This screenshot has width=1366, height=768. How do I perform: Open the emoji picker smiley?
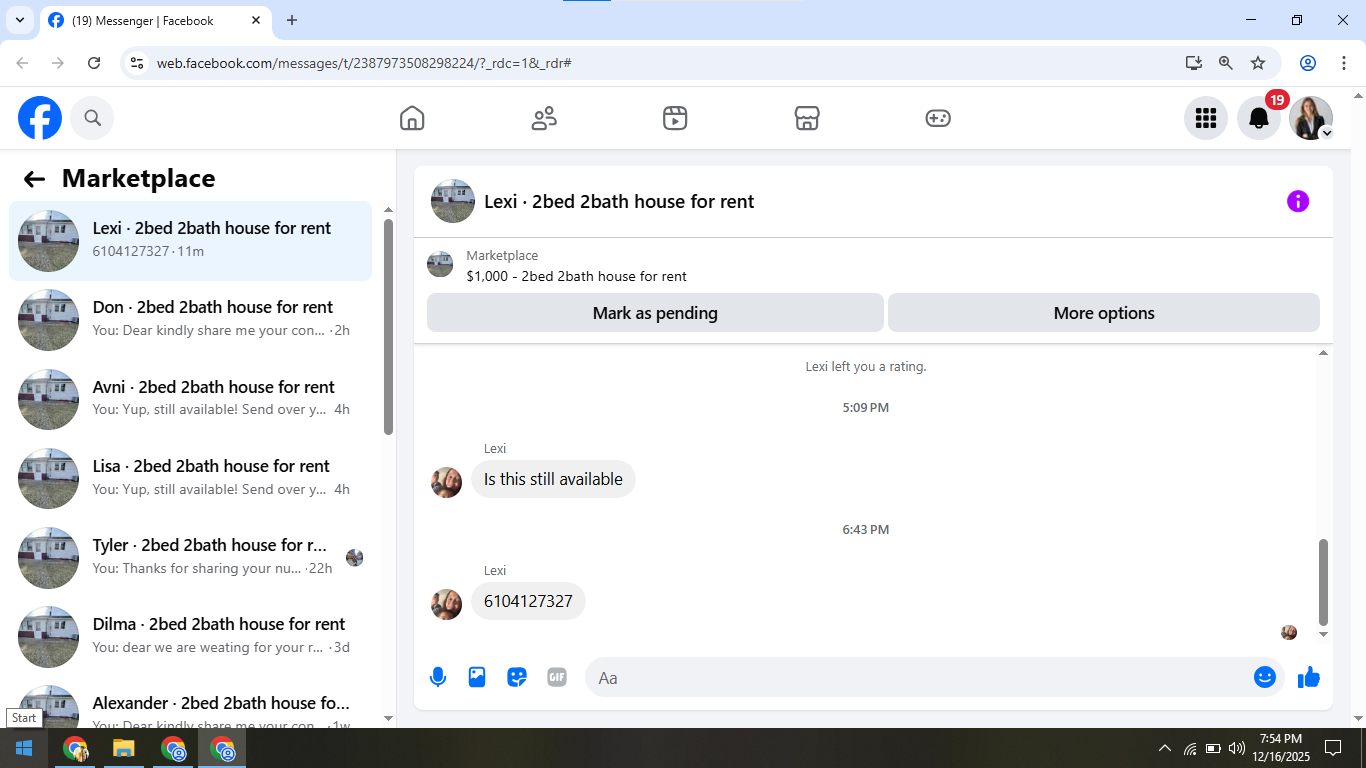[1265, 677]
